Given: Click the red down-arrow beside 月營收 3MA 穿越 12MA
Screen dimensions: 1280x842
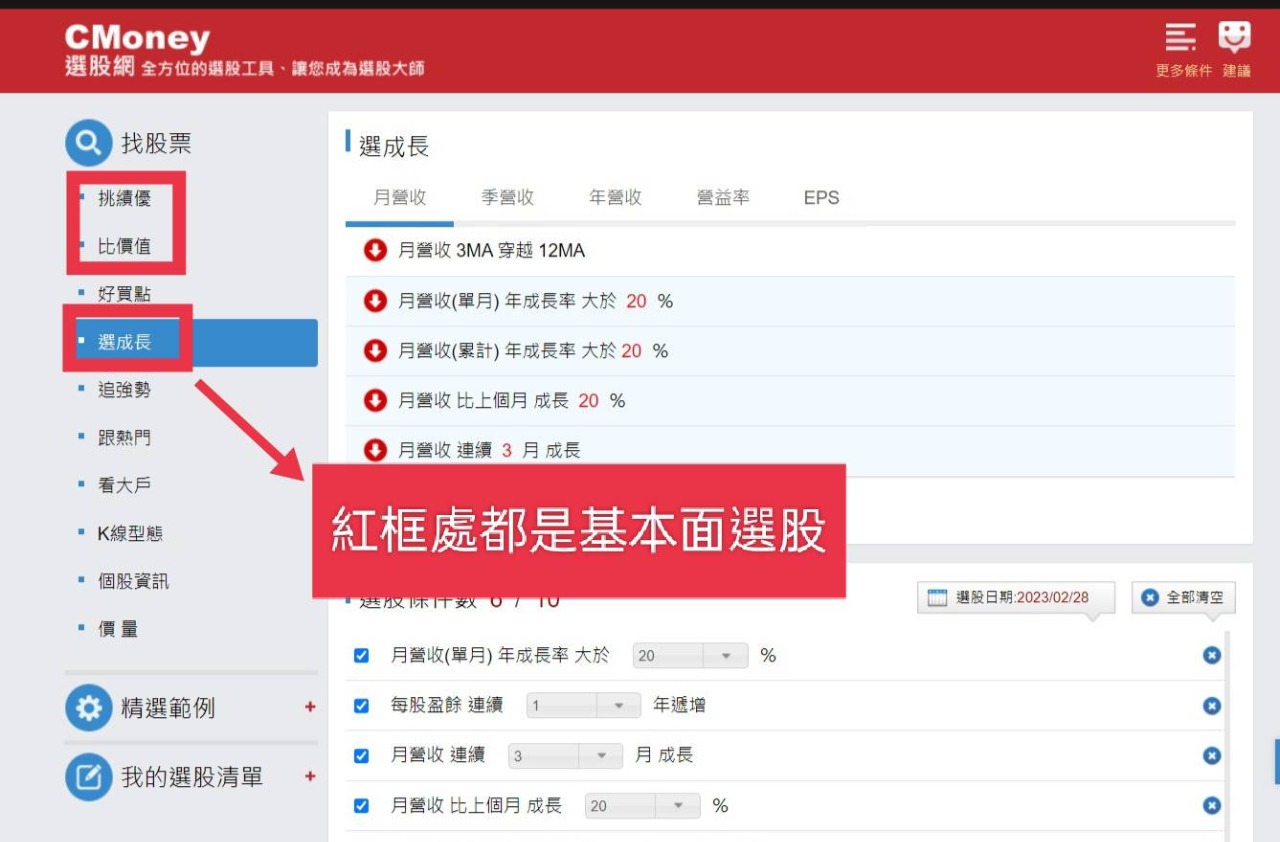Looking at the screenshot, I should (373, 251).
